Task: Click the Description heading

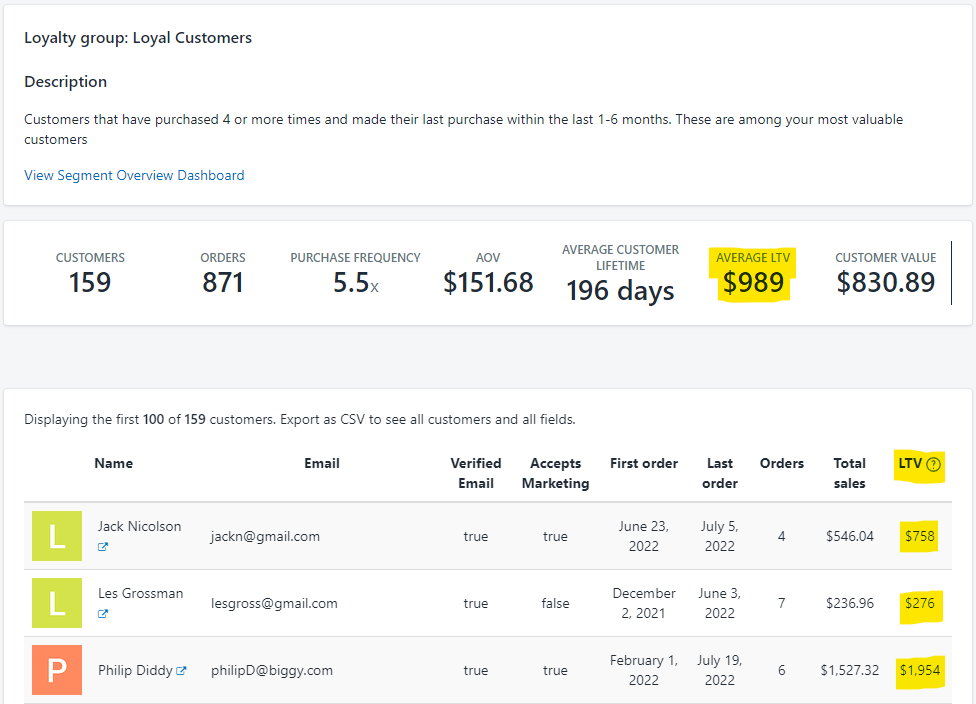Action: 65,82
